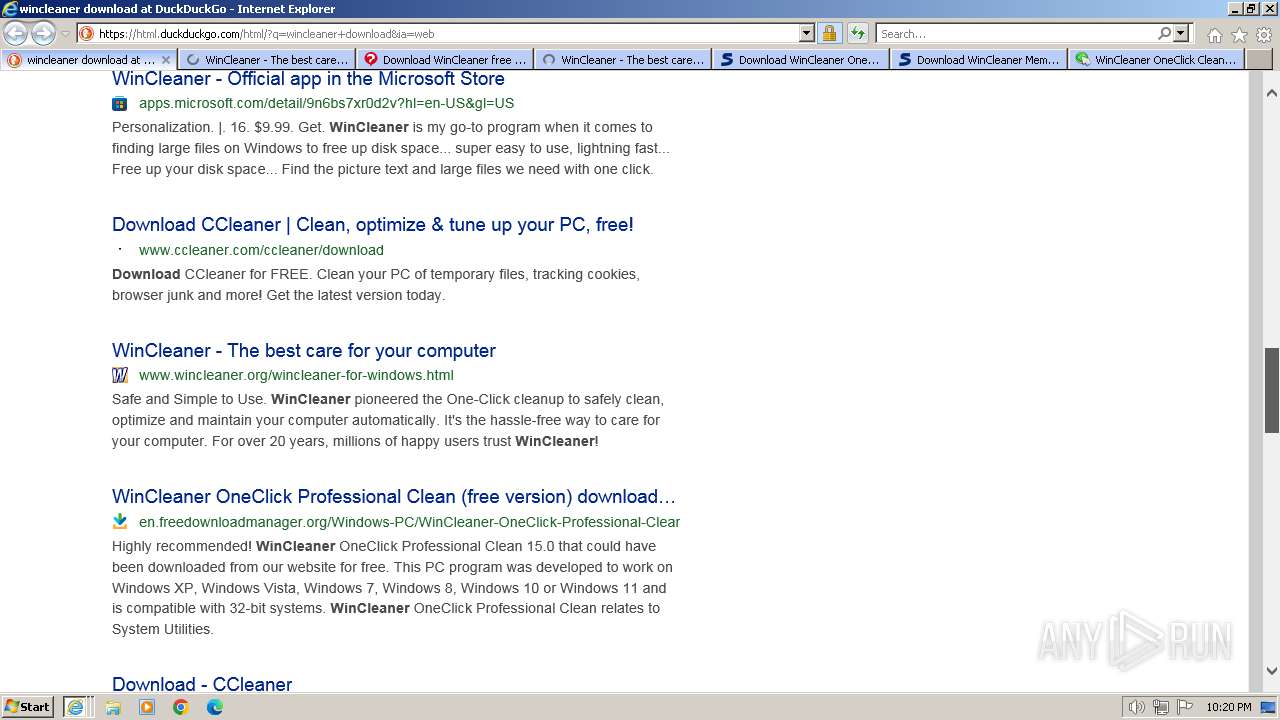The height and width of the screenshot is (720, 1280).
Task: Open the volume speaker tray icon
Action: (x=1137, y=707)
